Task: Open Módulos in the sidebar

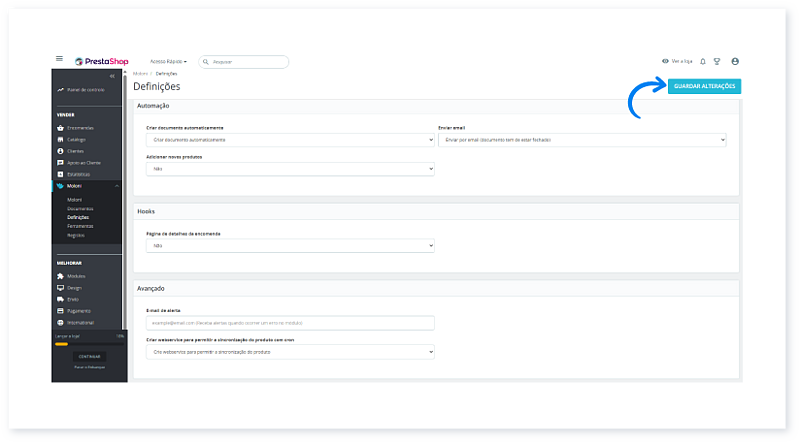Action: 76,275
